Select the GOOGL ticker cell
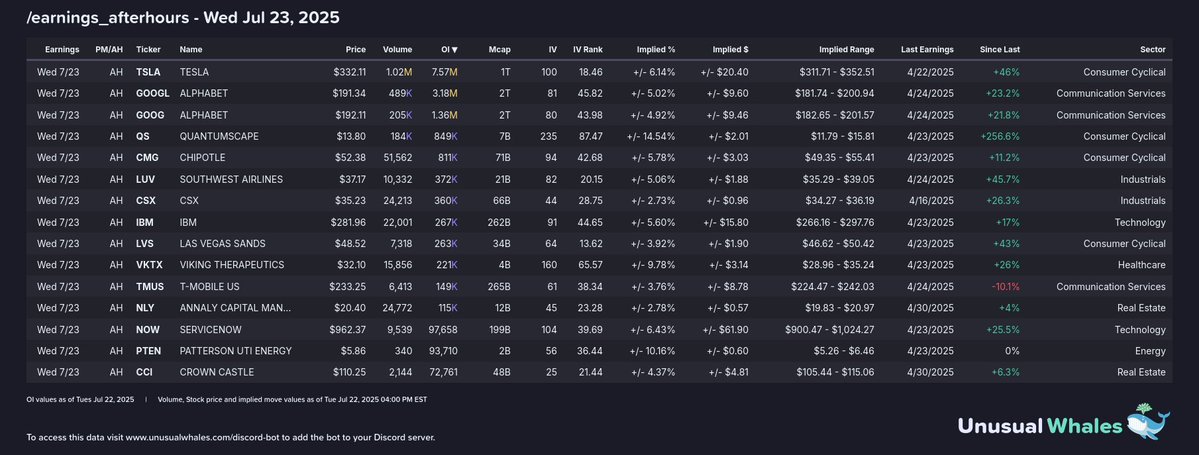Screen dimensions: 1199x455 [153, 93]
